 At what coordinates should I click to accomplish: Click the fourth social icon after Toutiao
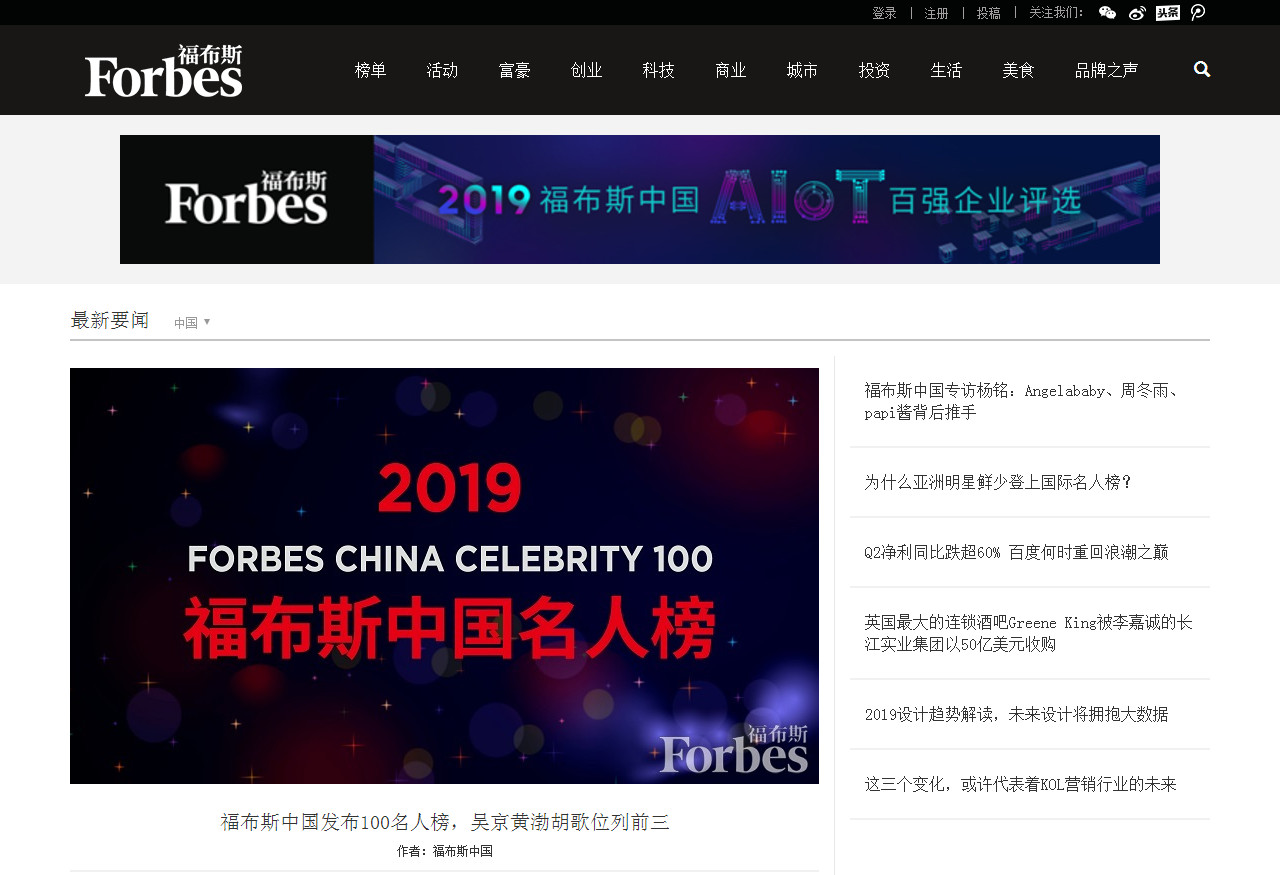pos(1198,13)
